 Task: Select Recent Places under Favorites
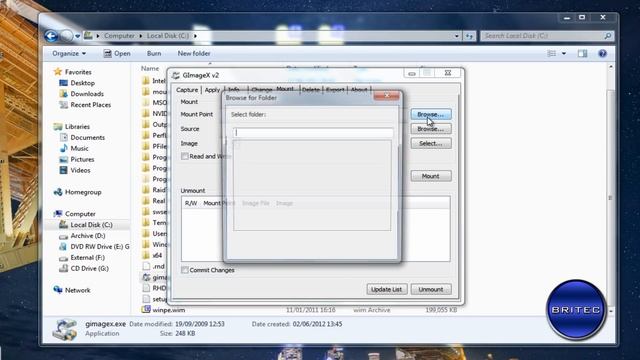point(90,105)
